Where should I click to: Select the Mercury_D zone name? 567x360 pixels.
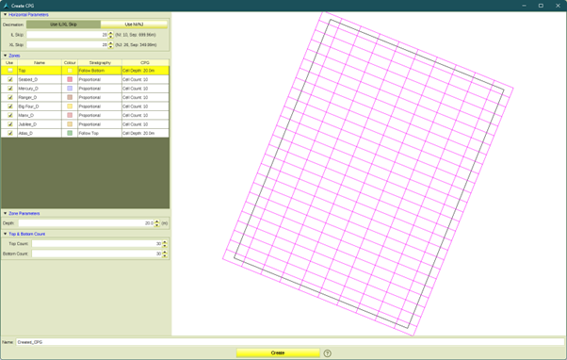click(39, 89)
